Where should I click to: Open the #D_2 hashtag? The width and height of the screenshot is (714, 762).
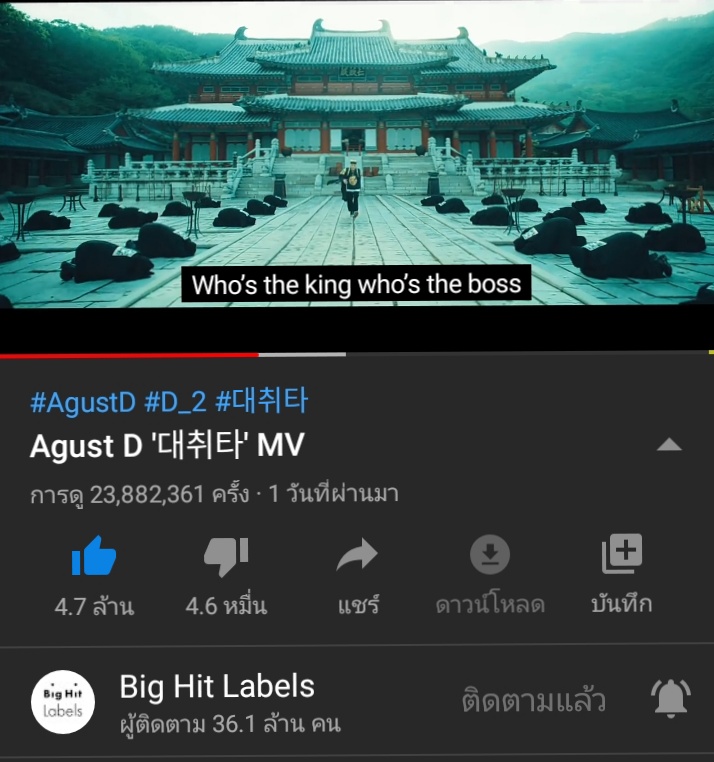pyautogui.click(x=175, y=402)
